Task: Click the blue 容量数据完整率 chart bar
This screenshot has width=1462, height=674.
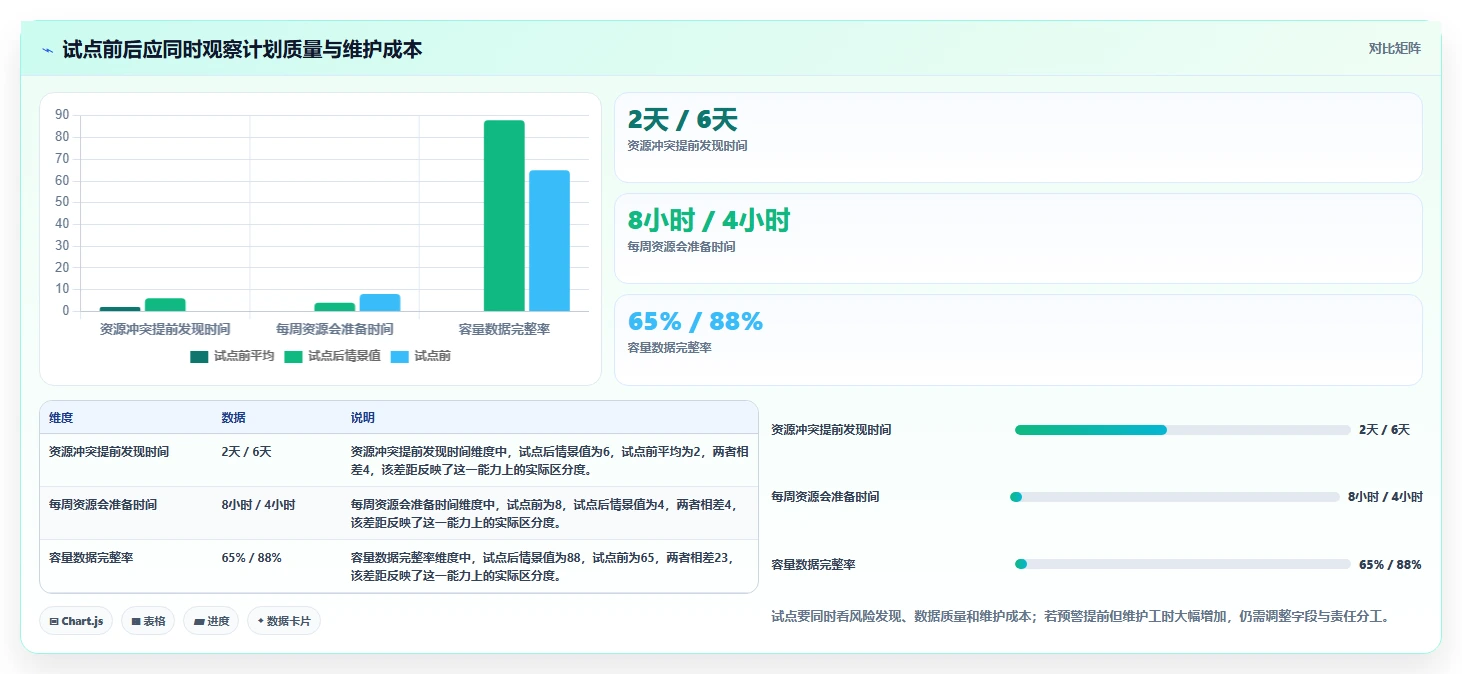Action: 549,241
